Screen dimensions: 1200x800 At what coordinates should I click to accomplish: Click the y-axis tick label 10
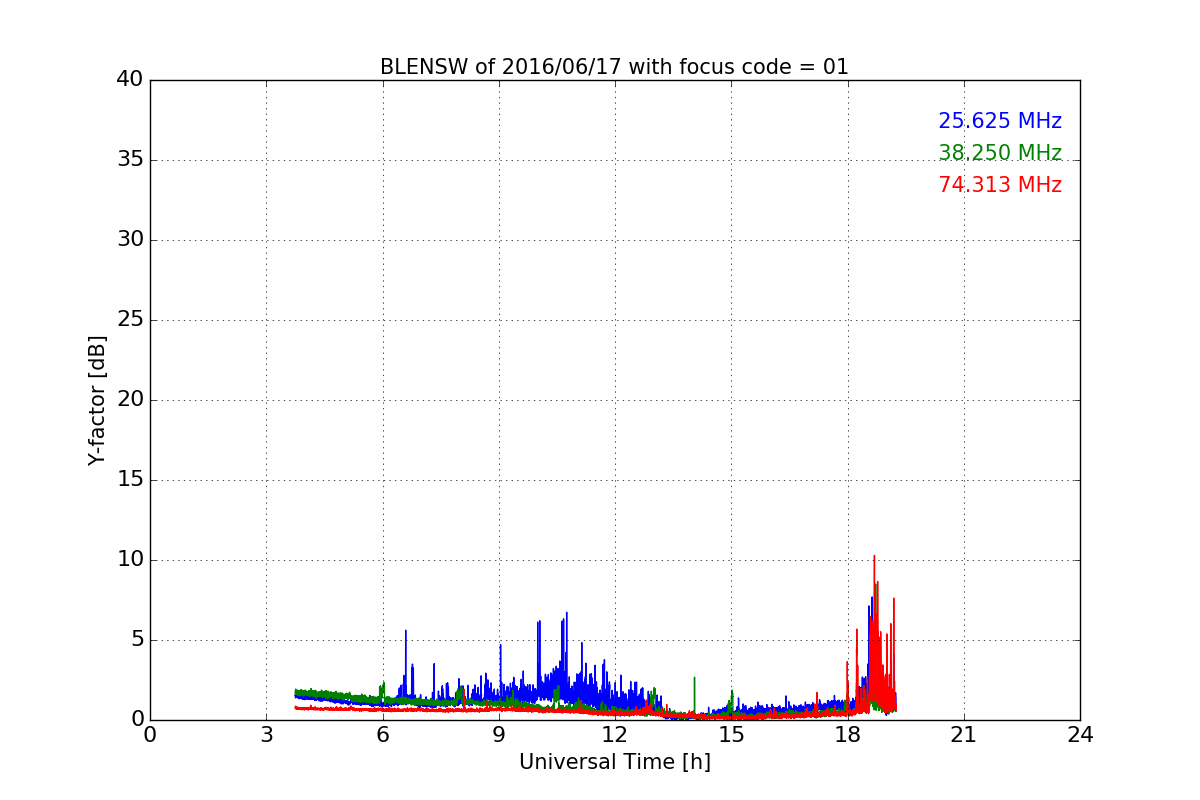point(130,560)
